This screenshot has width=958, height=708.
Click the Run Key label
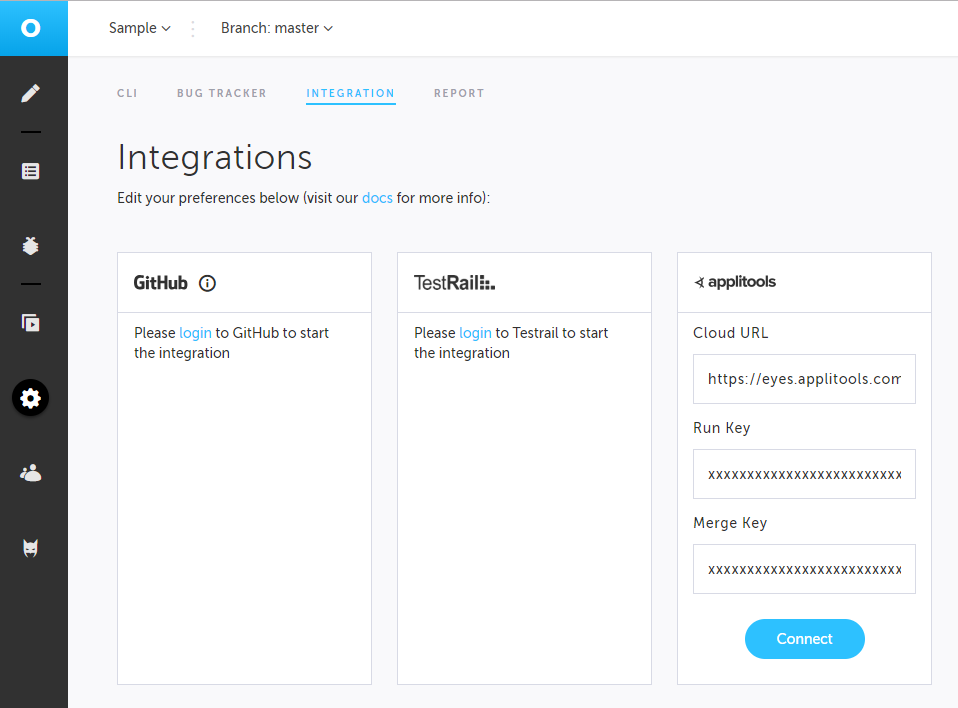(722, 428)
